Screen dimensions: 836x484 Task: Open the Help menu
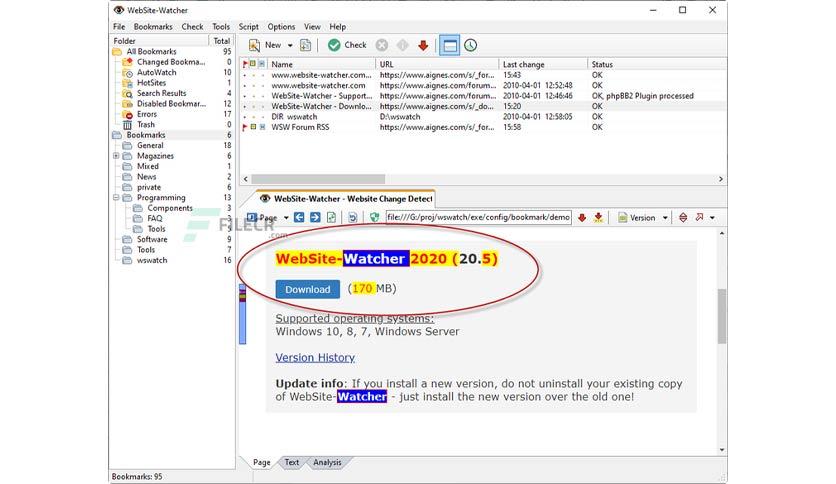(x=337, y=27)
